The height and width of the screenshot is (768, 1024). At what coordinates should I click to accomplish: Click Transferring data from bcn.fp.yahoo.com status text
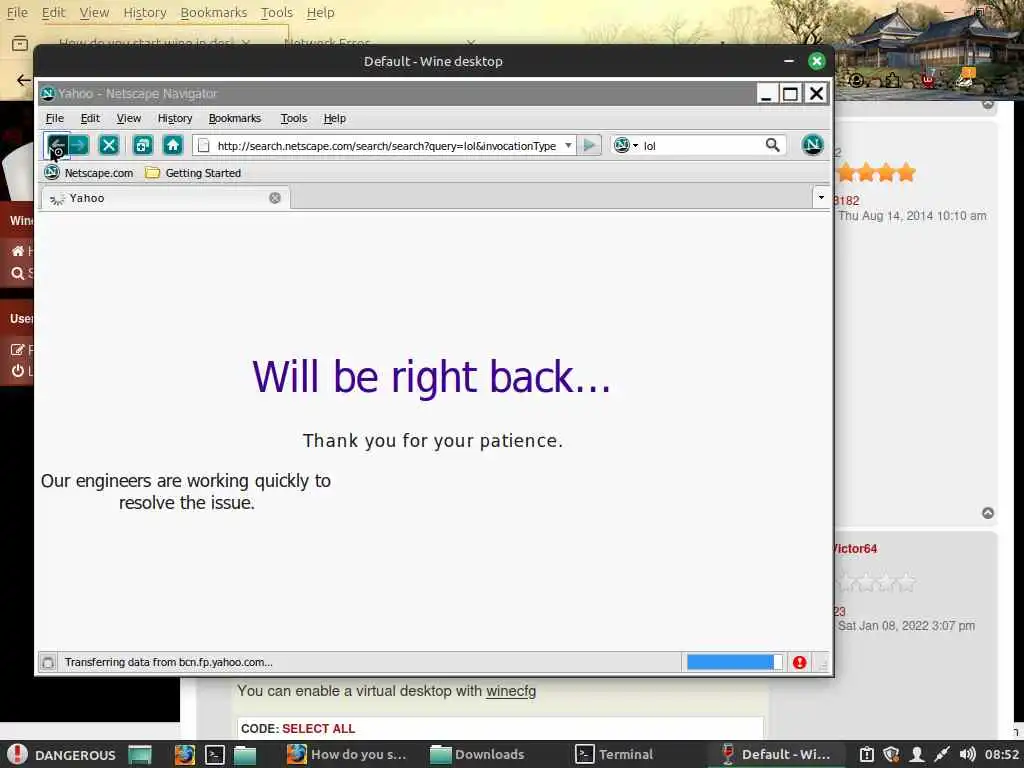point(168,662)
